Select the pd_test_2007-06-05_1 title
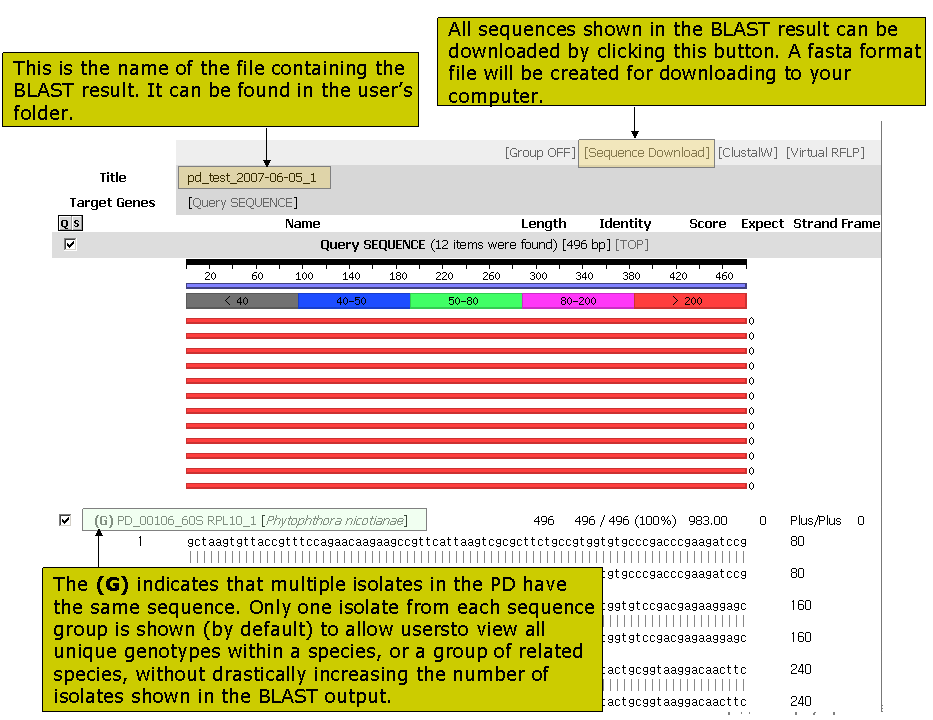The height and width of the screenshot is (720, 933). click(x=252, y=178)
